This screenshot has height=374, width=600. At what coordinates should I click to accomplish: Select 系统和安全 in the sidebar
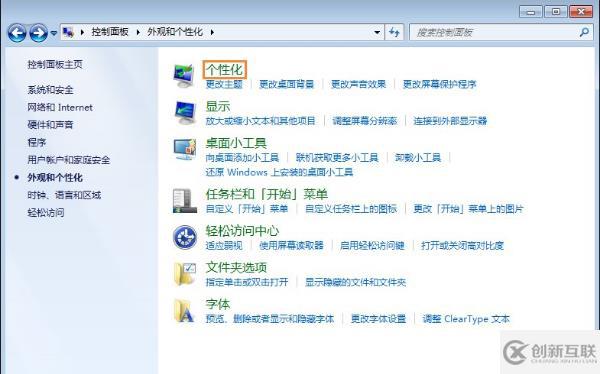click(50, 90)
